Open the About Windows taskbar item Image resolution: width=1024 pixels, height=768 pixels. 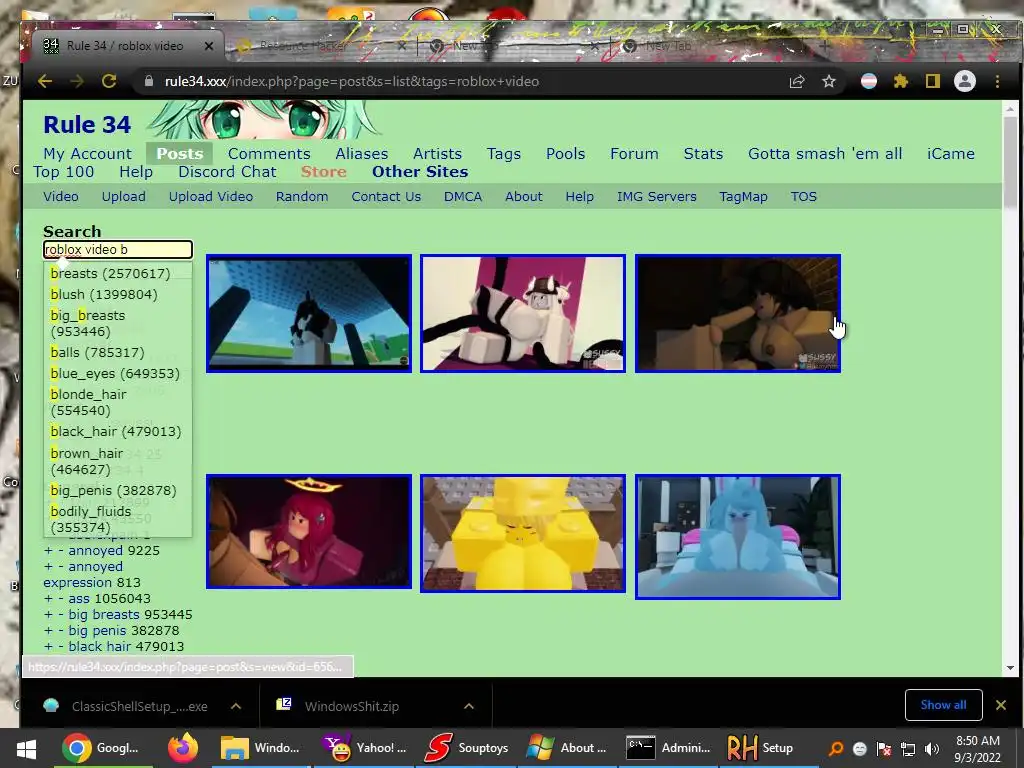click(x=567, y=748)
